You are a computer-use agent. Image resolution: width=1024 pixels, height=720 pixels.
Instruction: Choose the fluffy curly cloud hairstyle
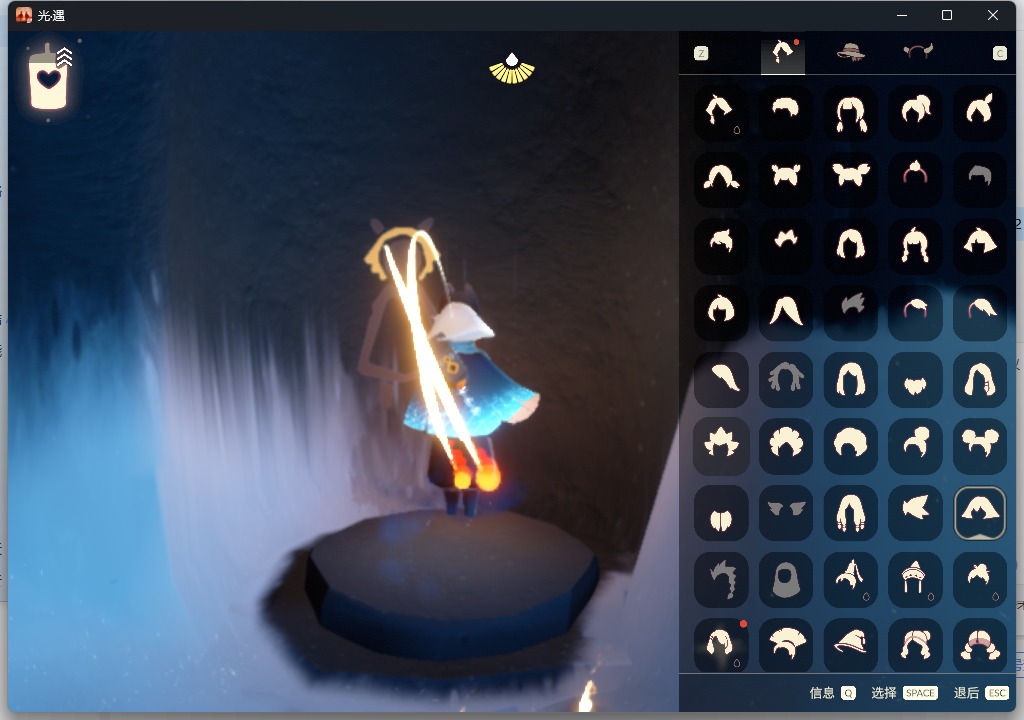coord(786,446)
